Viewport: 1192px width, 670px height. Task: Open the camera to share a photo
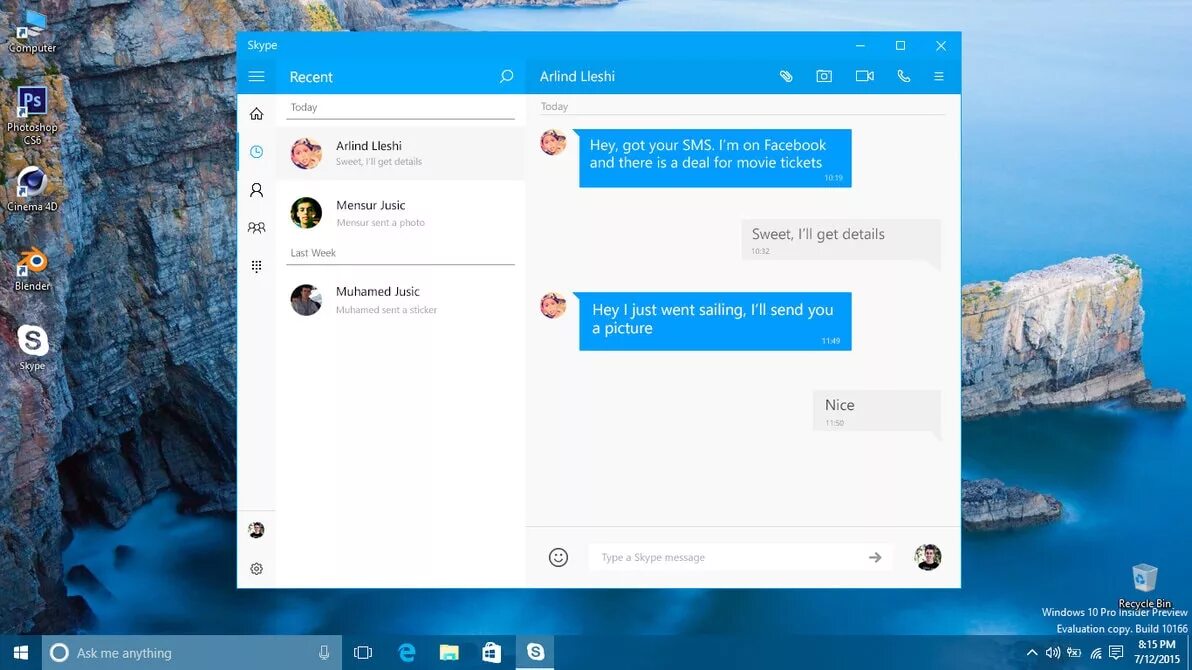coord(825,76)
